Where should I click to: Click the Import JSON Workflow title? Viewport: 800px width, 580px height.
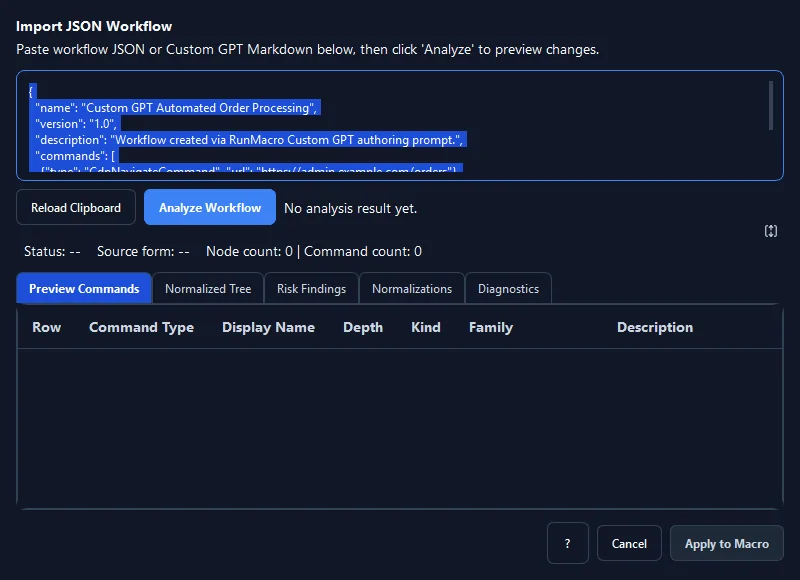tap(94, 27)
